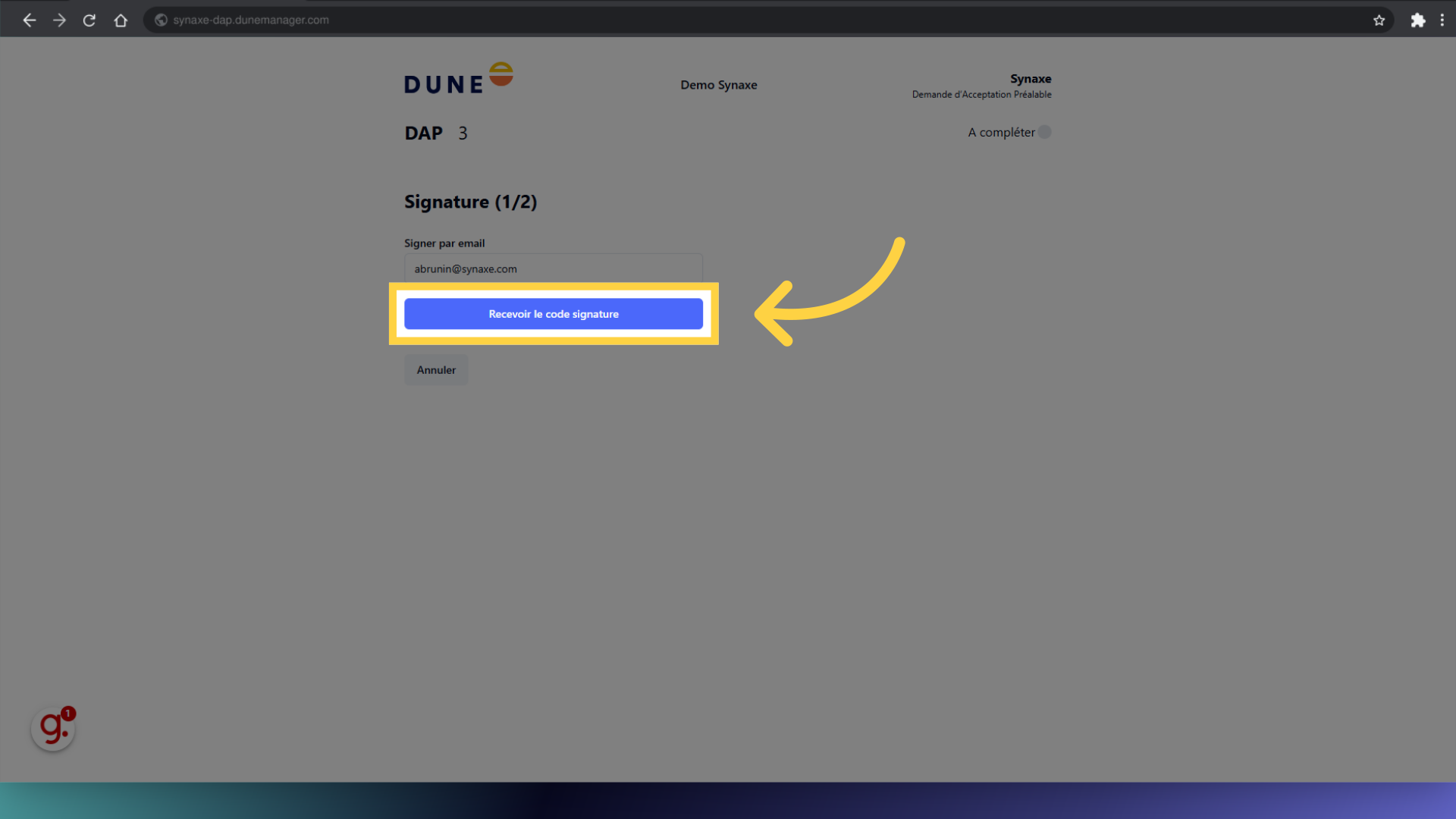
Task: Click the address bar URL
Action: (250, 20)
